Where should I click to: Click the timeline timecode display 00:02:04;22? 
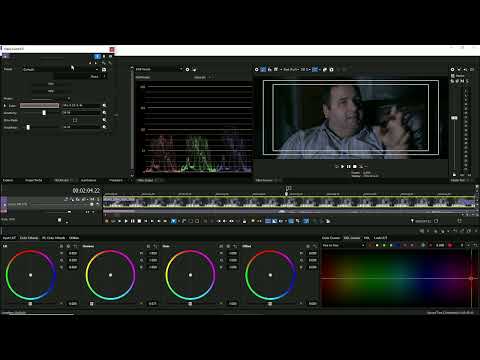pyautogui.click(x=86, y=190)
